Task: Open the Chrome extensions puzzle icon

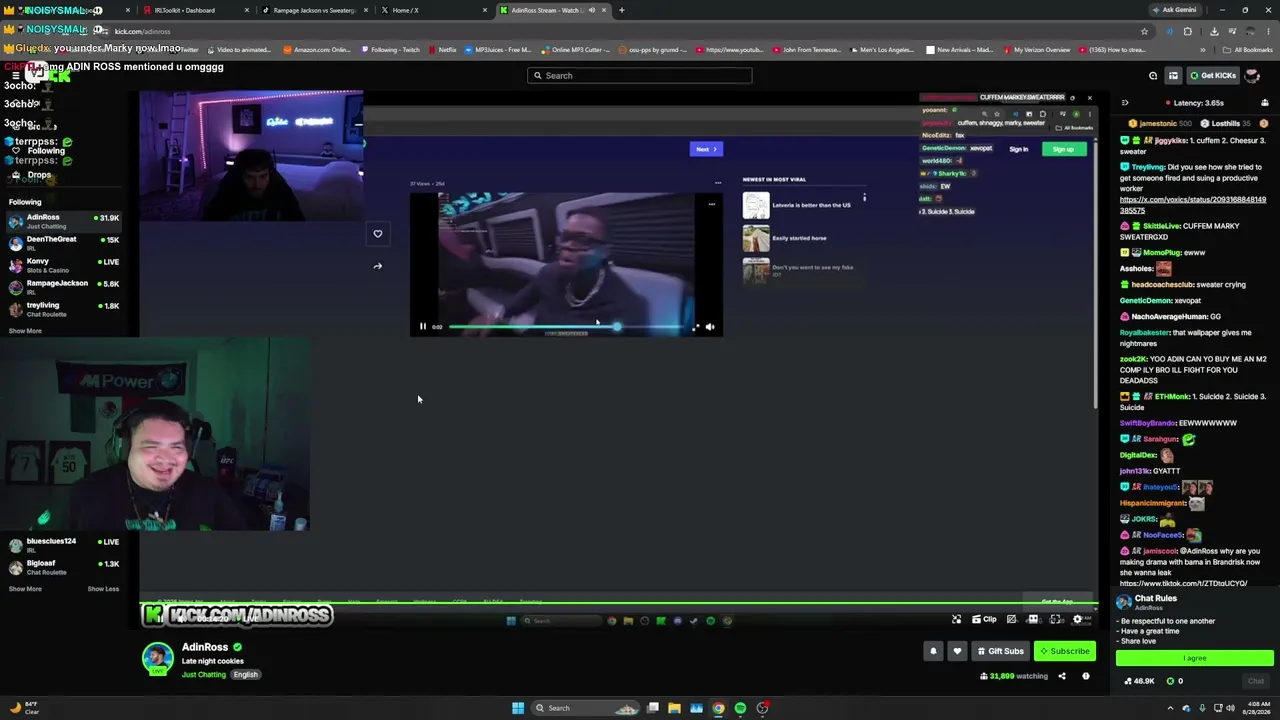Action: (1188, 31)
